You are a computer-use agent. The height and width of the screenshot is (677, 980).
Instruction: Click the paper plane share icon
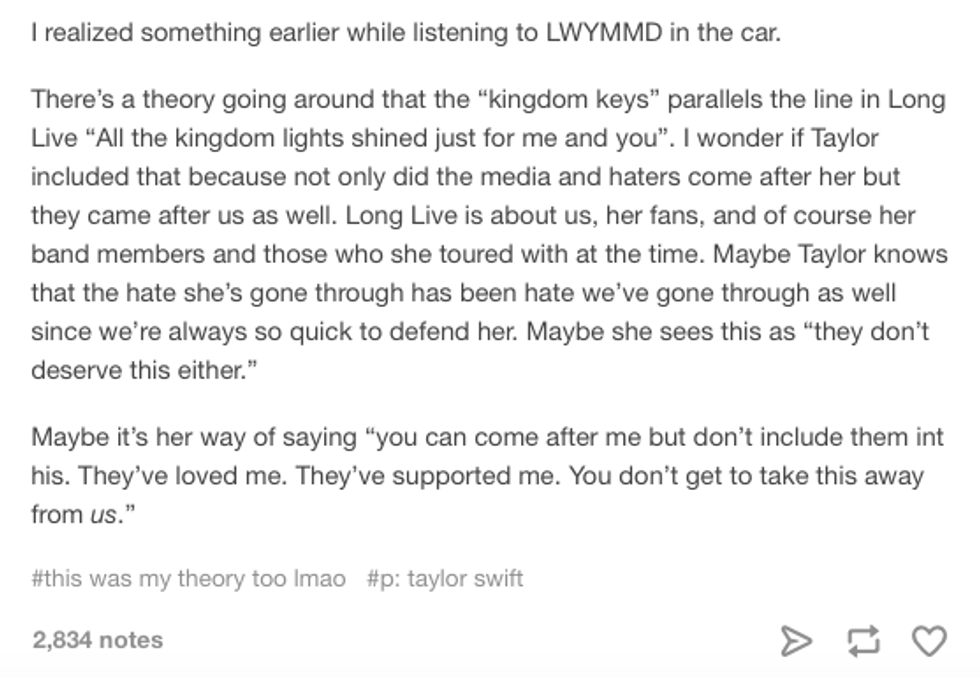pos(796,640)
